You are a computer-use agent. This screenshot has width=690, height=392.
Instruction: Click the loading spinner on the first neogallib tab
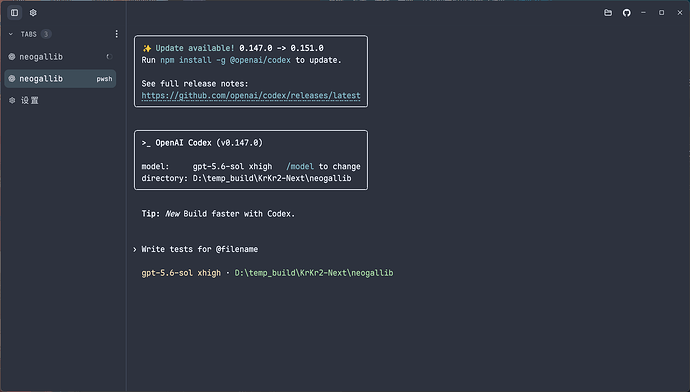click(x=109, y=57)
